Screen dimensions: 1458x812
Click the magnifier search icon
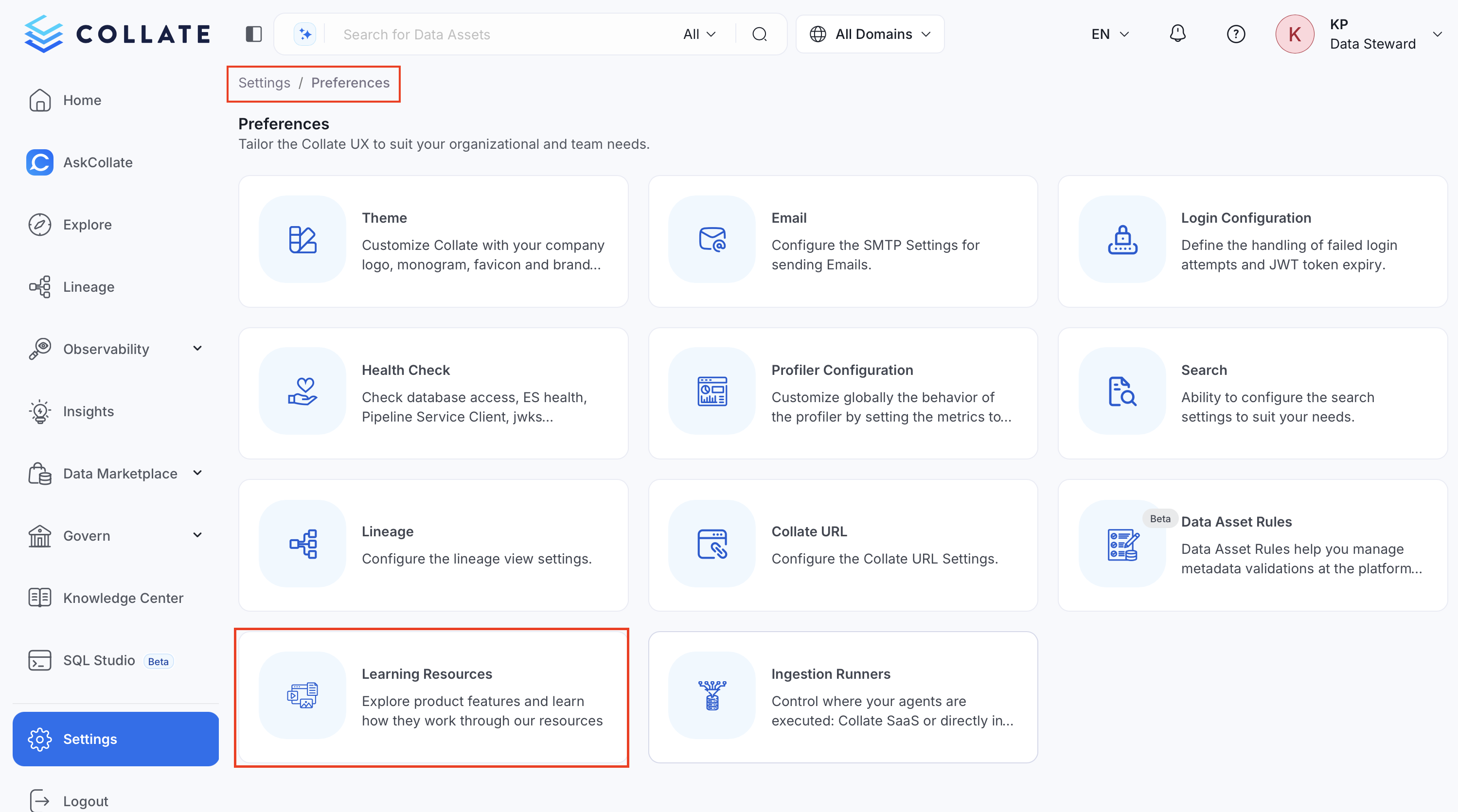(760, 35)
